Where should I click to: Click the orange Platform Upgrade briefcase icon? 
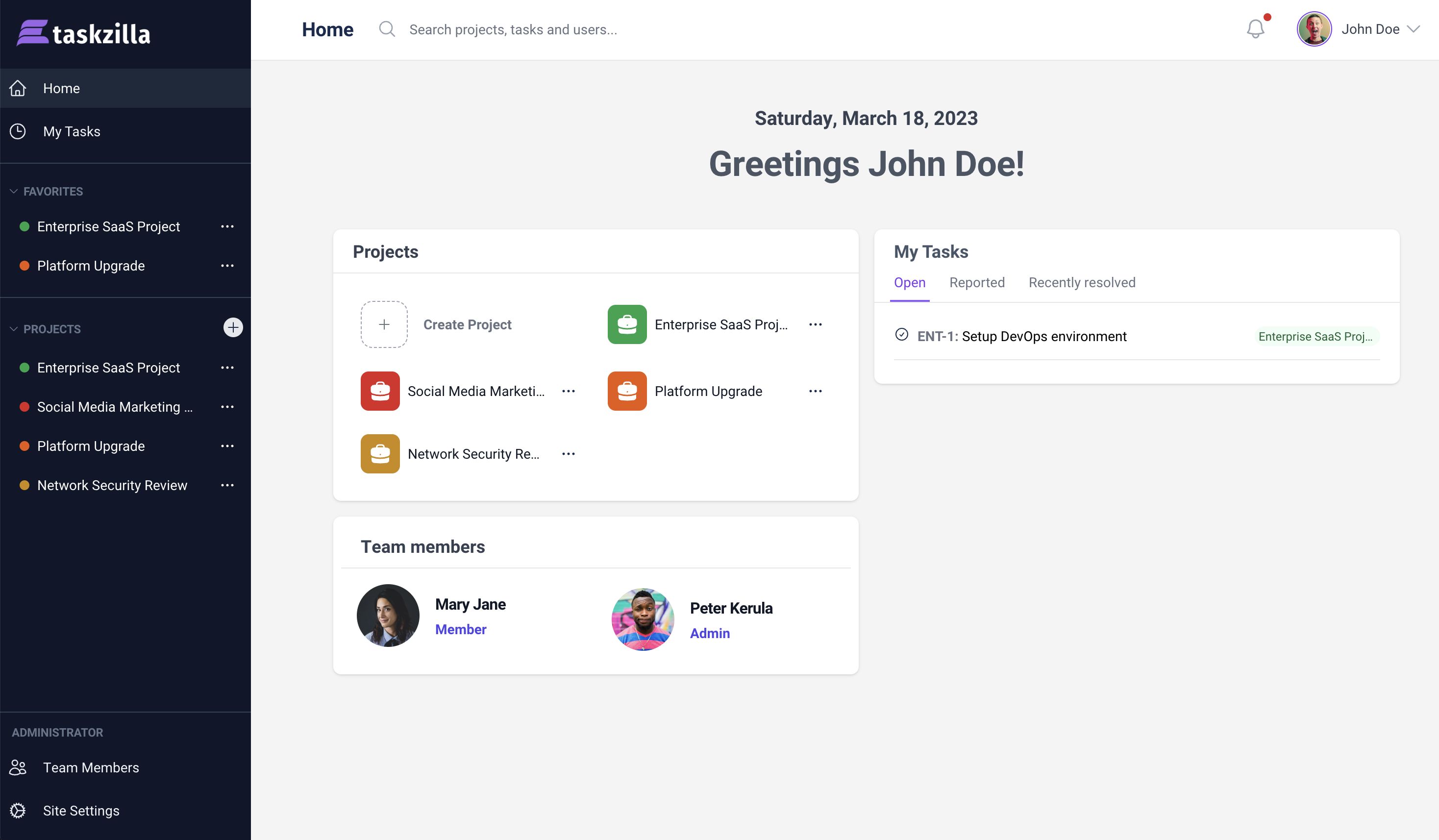point(626,391)
